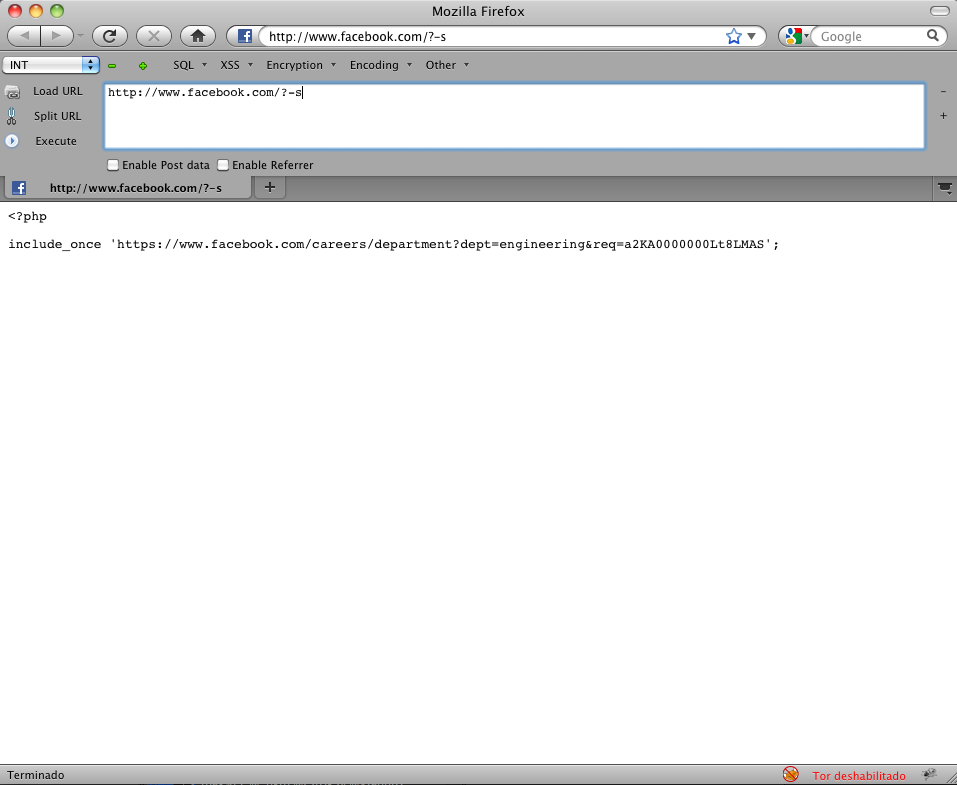Close window with the red button
Viewport: 957px width, 785px height.
[x=15, y=11]
